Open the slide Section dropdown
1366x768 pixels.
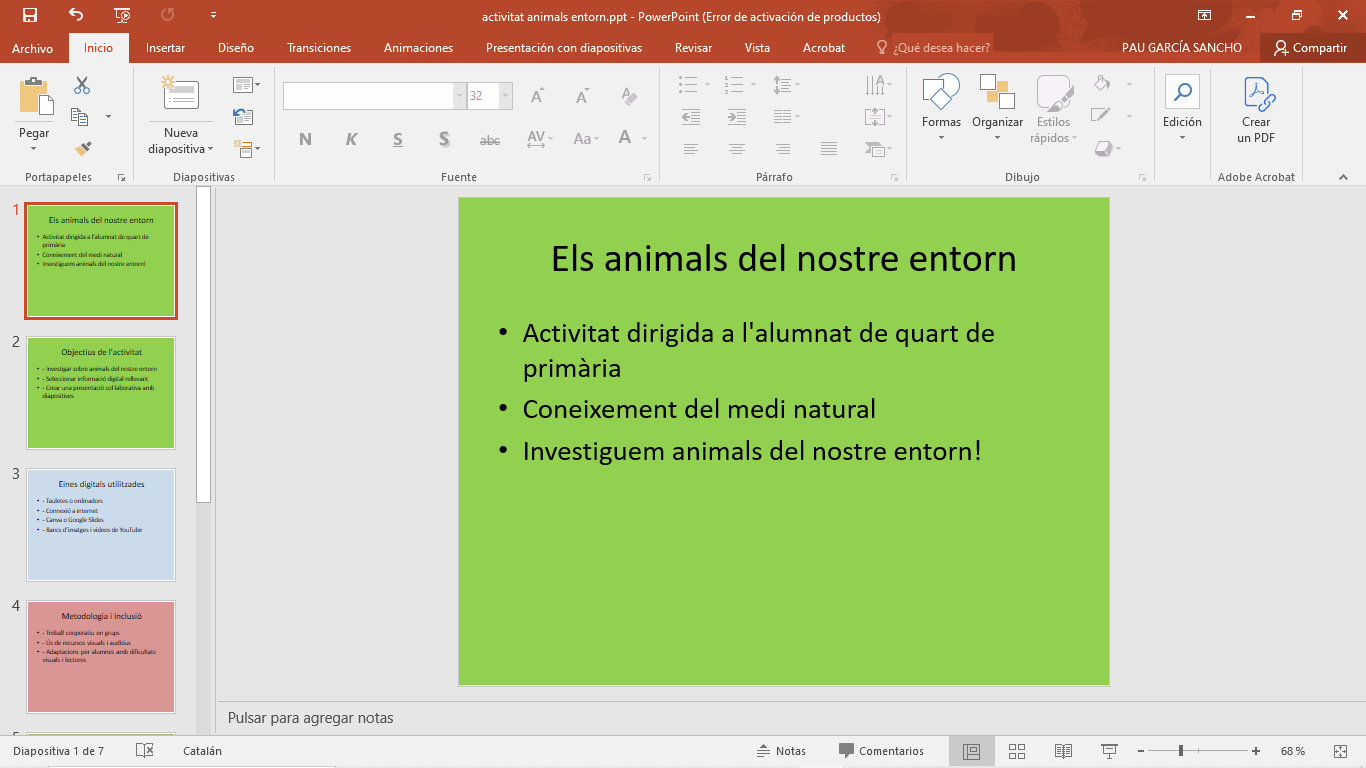[x=246, y=149]
